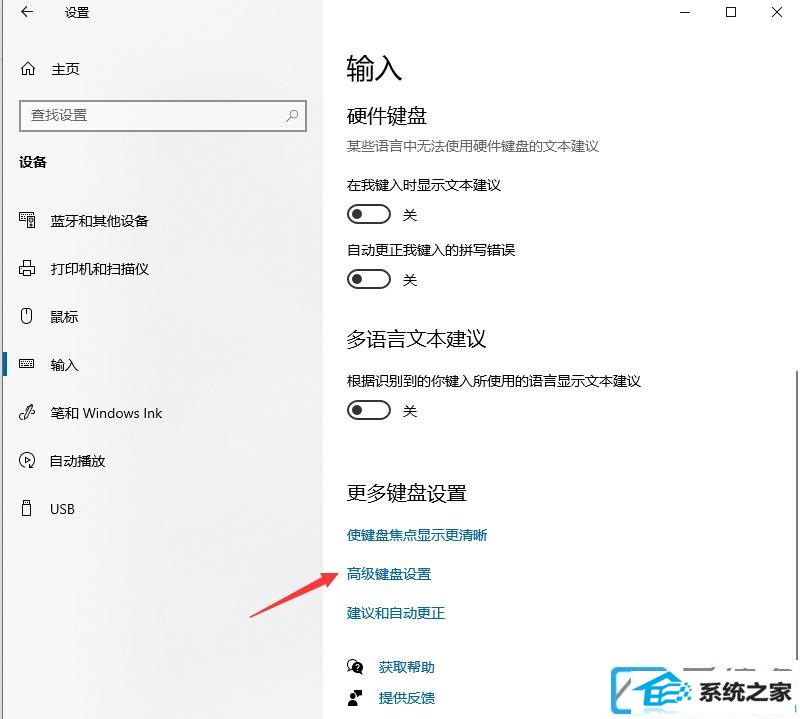Enable multilingual text suggestions toggle
This screenshot has height=719, width=800.
(369, 410)
